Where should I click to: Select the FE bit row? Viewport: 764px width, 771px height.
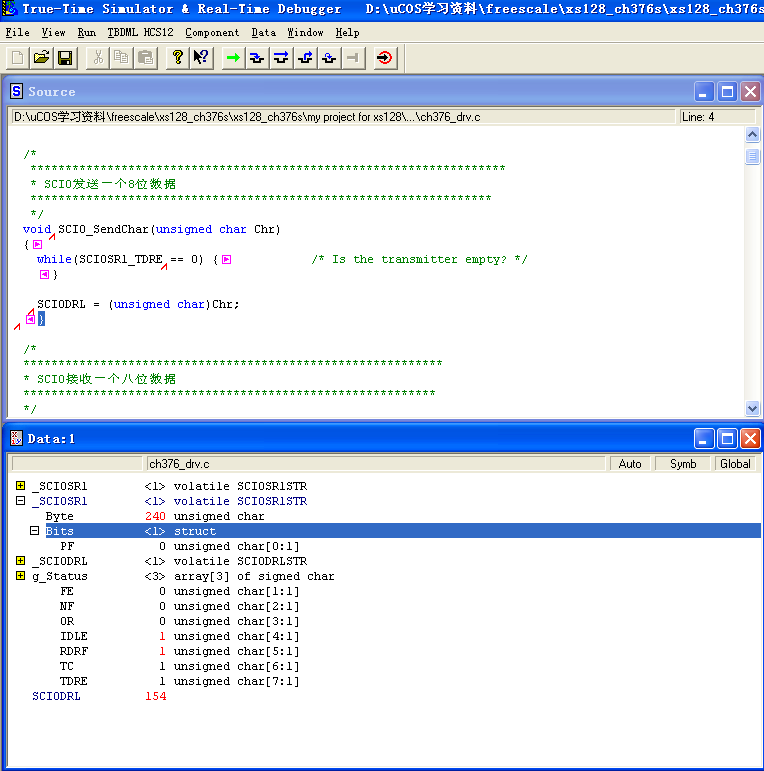point(386,591)
